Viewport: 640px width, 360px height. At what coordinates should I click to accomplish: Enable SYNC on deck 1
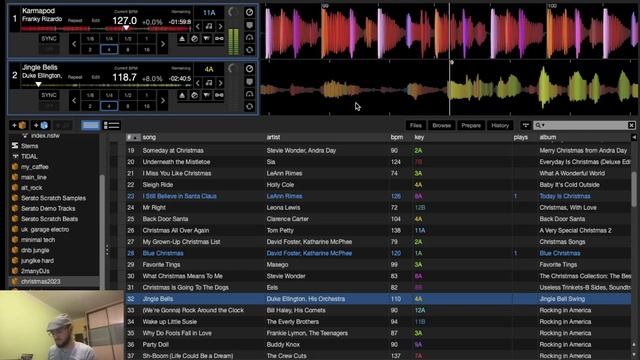49,39
